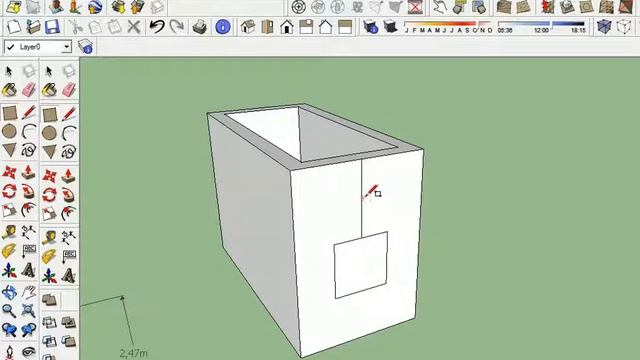Undo the last action
Screen dimensions: 640x360
(156, 27)
